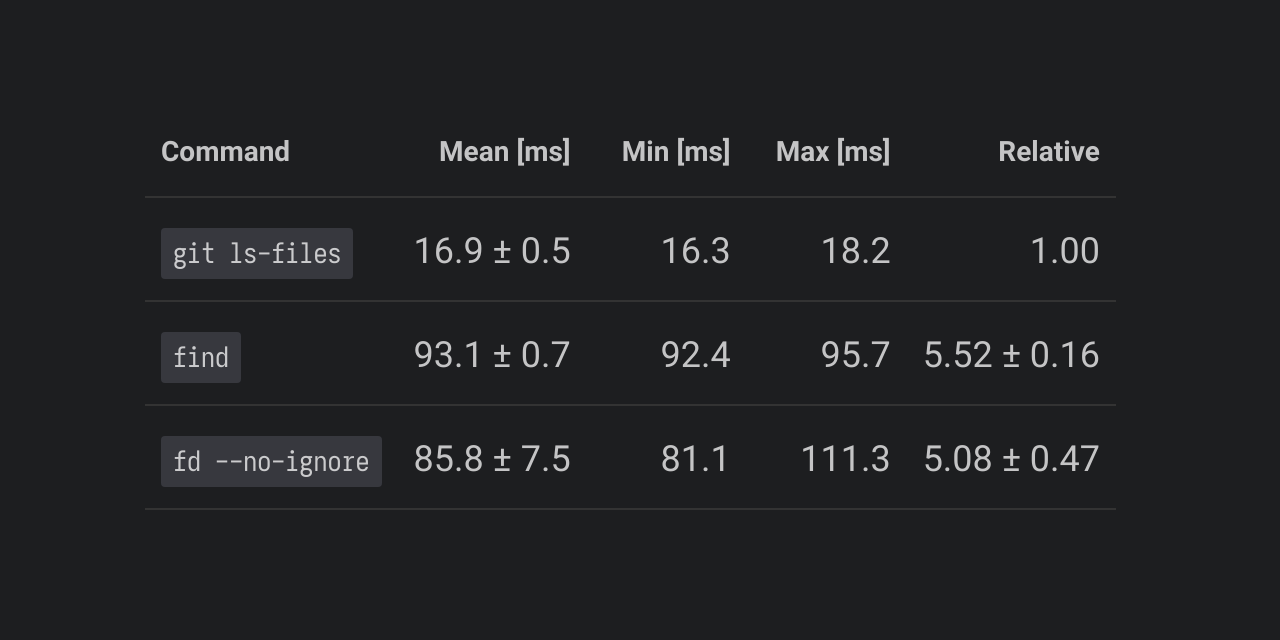Click the Mean [ms] column header
This screenshot has width=1280, height=640.
(x=504, y=152)
